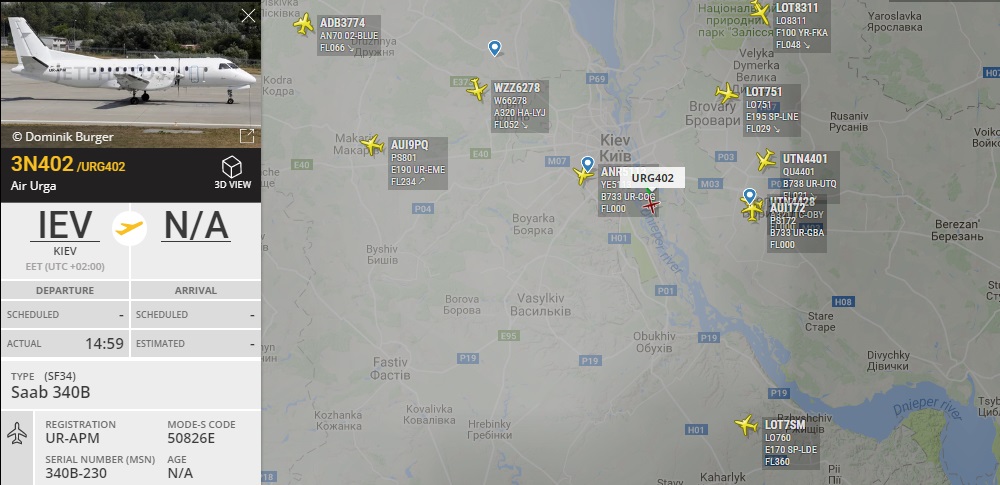Select the WZZ6278 plane on the map
Image resolution: width=1000 pixels, height=485 pixels.
[x=477, y=89]
